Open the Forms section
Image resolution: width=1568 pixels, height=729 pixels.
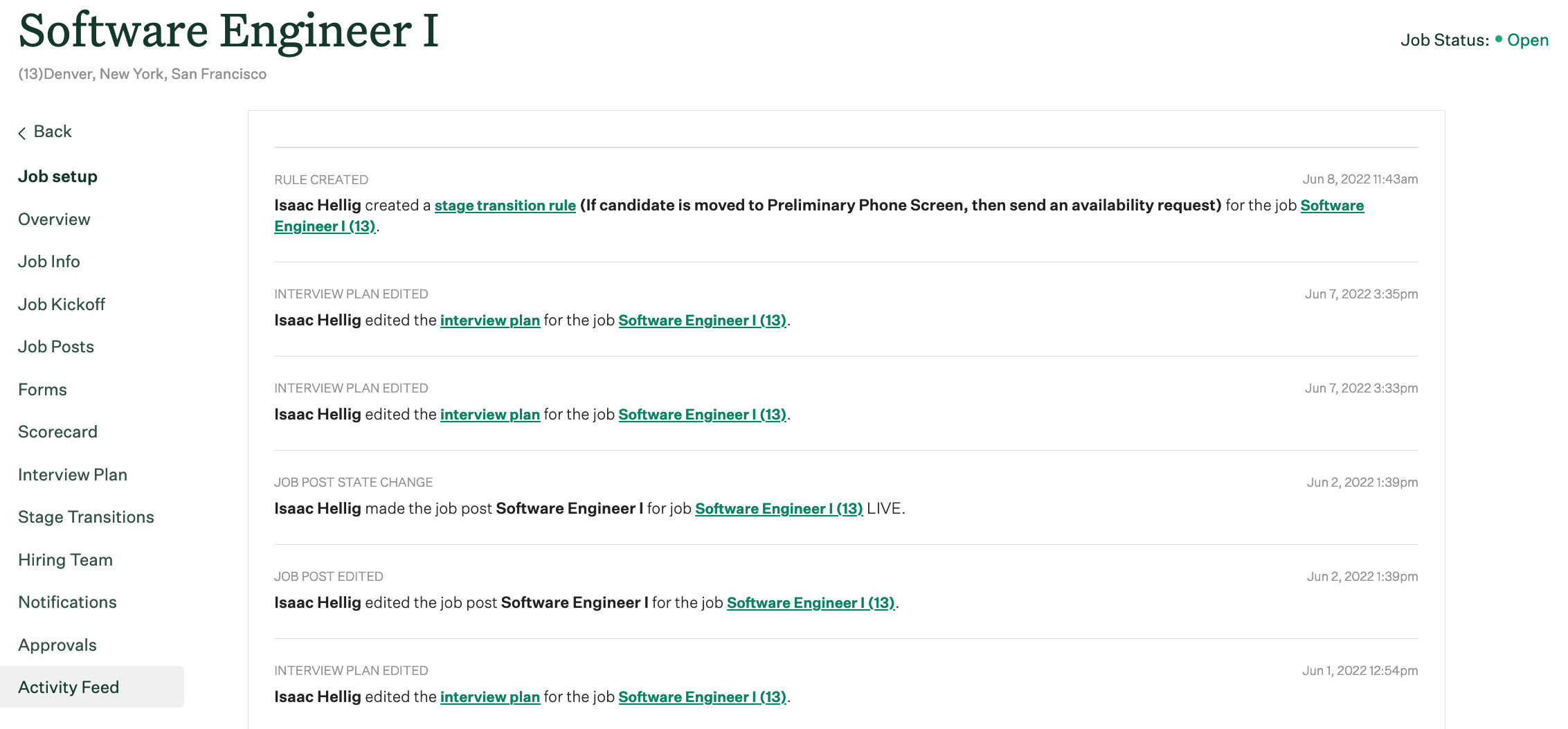(x=42, y=389)
